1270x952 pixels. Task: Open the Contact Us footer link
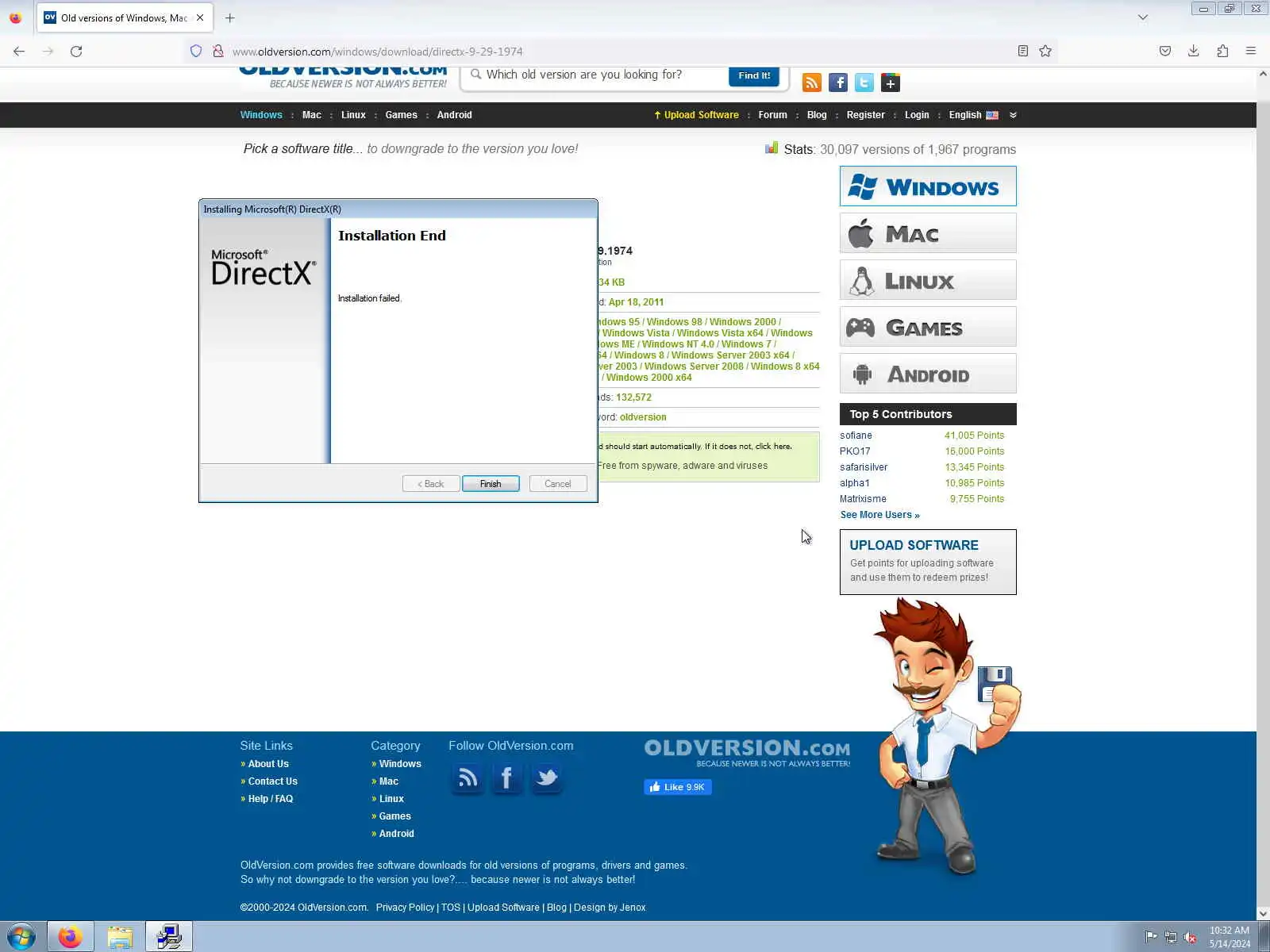click(272, 781)
